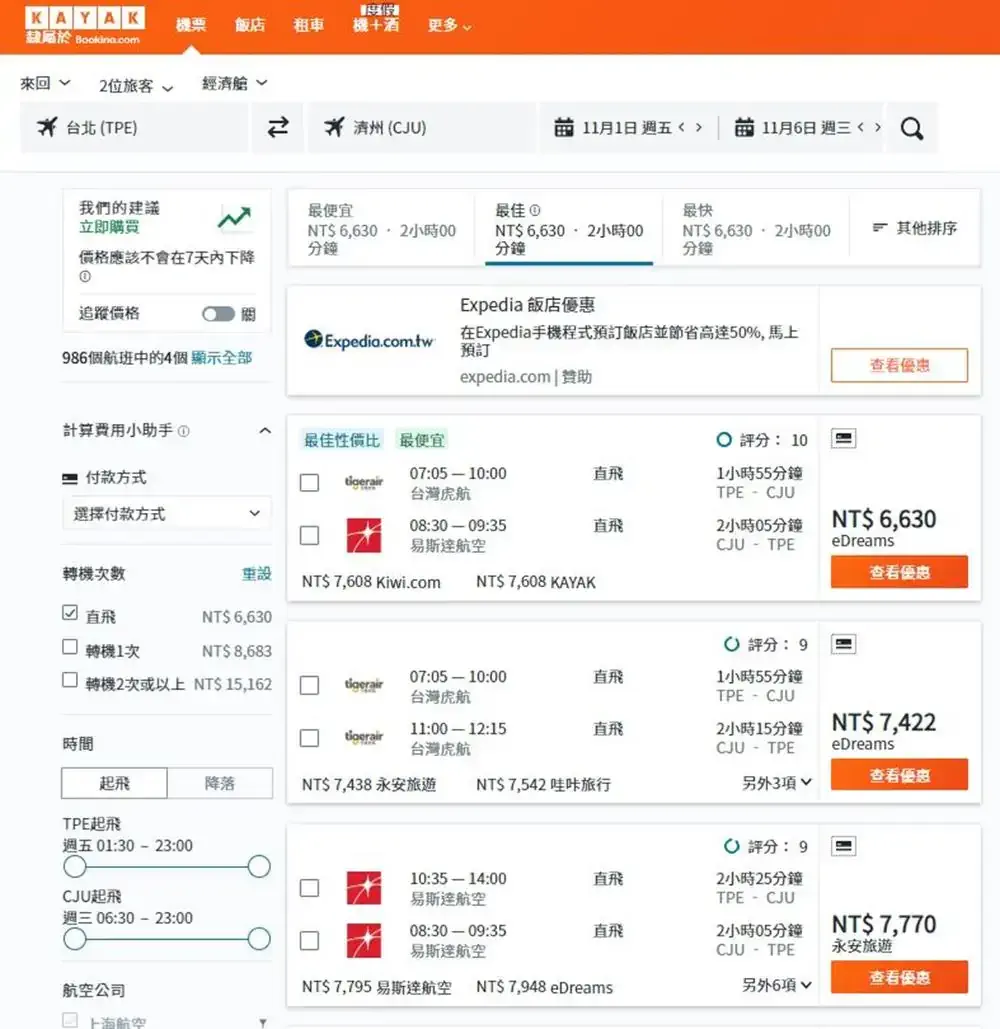Go to previous departure date arrow
This screenshot has height=1029, width=1000.
point(682,127)
